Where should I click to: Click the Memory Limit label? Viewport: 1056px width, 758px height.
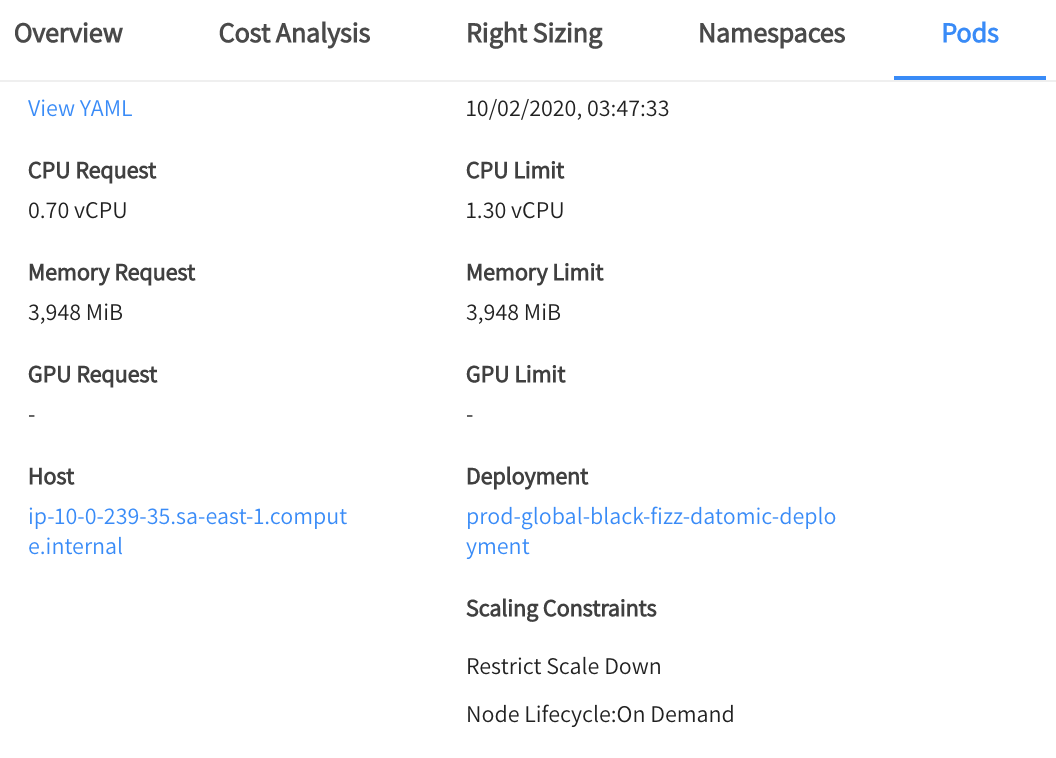(535, 273)
